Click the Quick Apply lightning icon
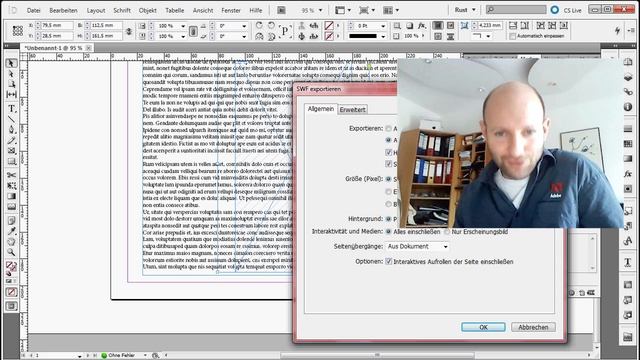 (618, 30)
